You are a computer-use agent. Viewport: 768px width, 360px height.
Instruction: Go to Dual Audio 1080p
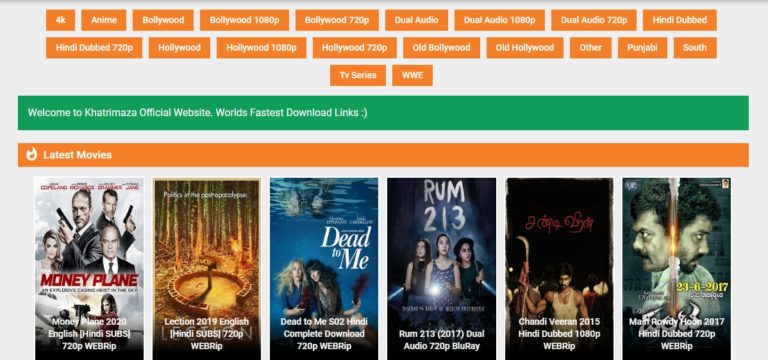click(x=500, y=20)
